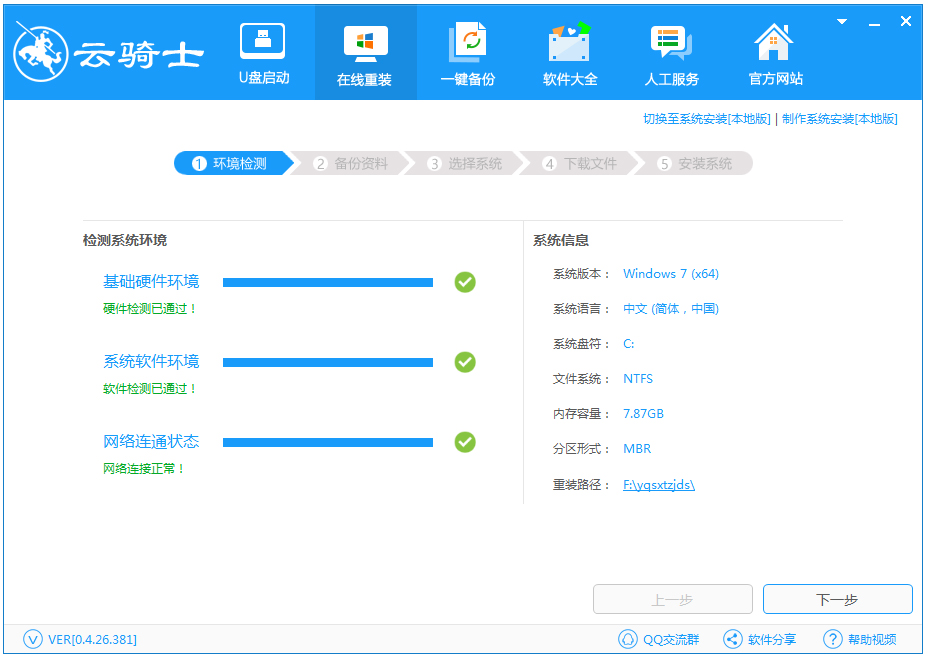Click the 基础硬件环境 label
The height and width of the screenshot is (658, 928).
(x=151, y=282)
